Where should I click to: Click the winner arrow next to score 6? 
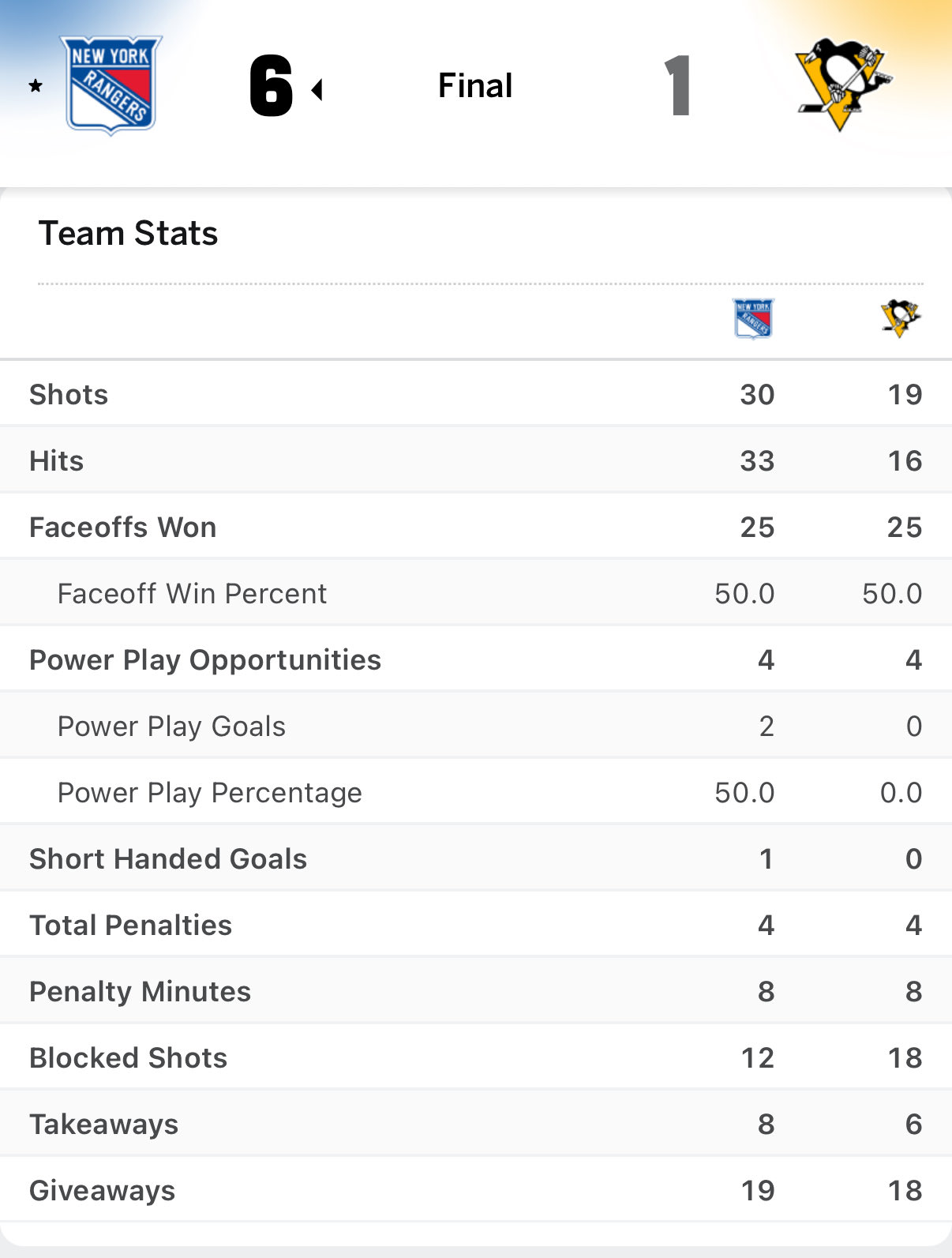click(x=317, y=90)
